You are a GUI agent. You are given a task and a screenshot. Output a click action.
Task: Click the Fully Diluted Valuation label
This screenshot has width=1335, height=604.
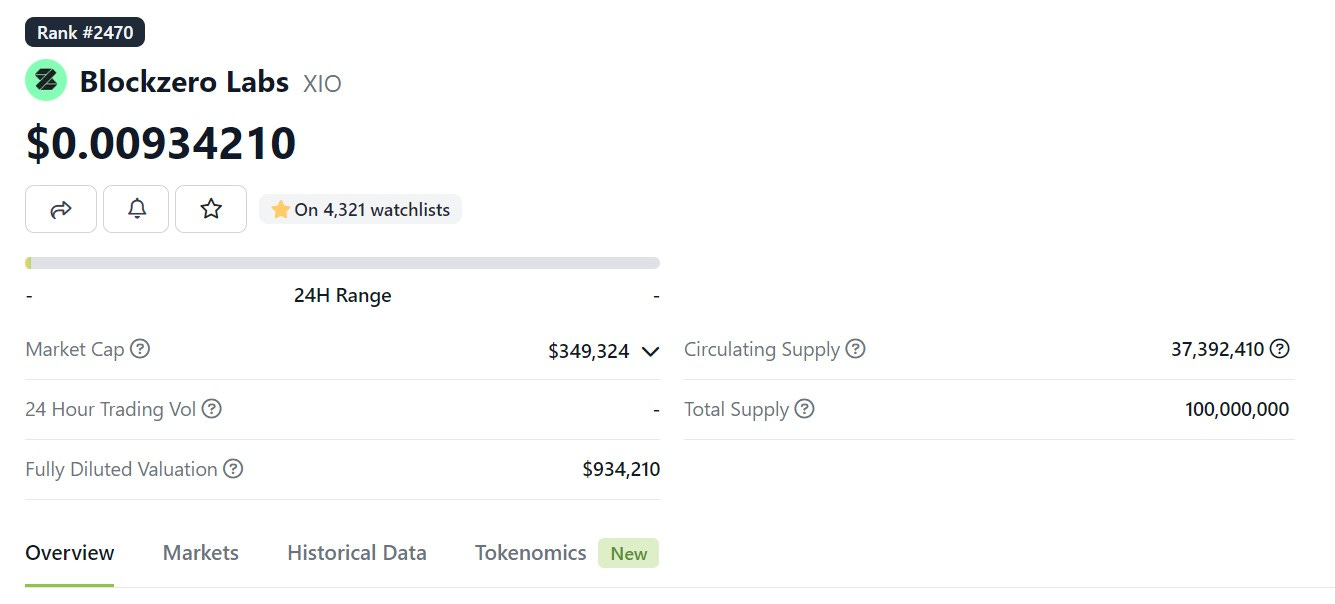(121, 469)
